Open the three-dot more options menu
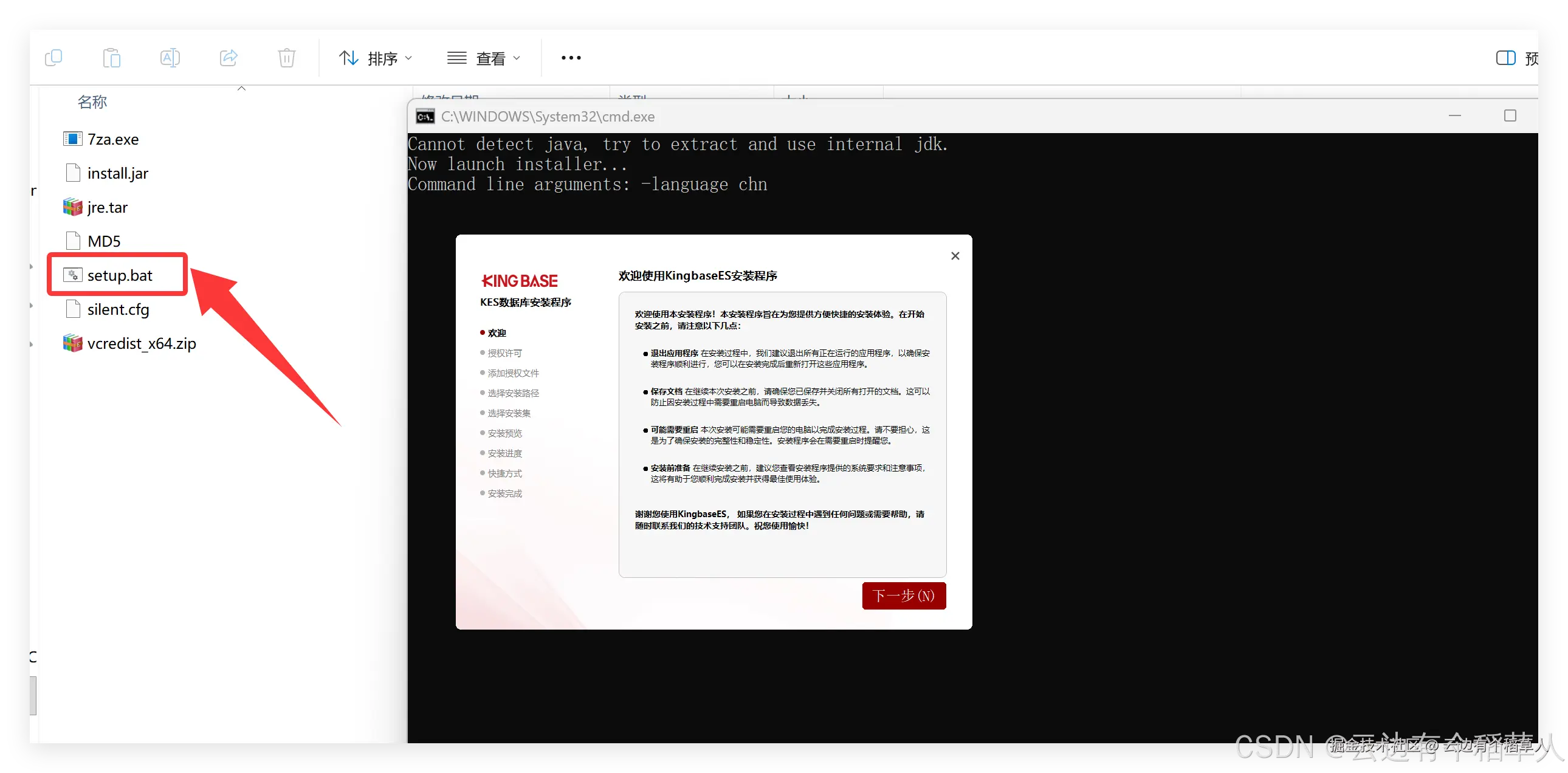 (x=571, y=58)
